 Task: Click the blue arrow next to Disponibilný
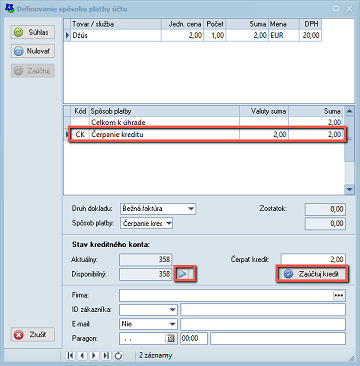(182, 274)
